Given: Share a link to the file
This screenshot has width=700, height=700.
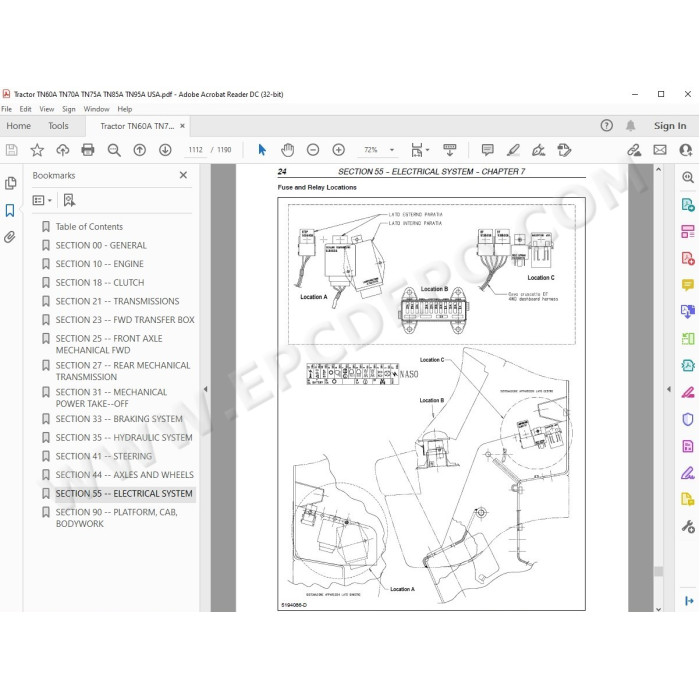Looking at the screenshot, I should coord(634,150).
